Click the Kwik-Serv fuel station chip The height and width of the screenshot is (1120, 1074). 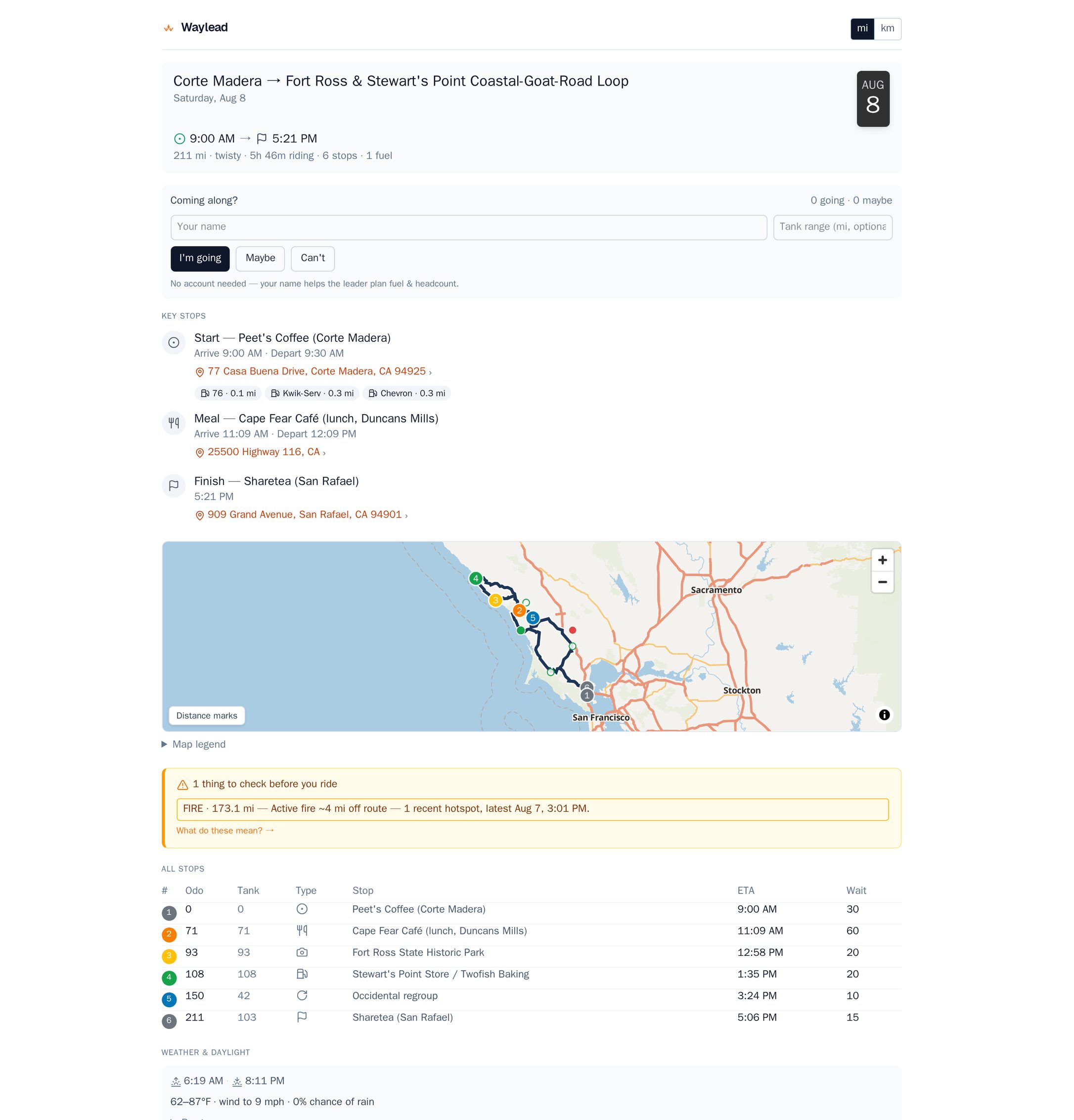(x=312, y=393)
